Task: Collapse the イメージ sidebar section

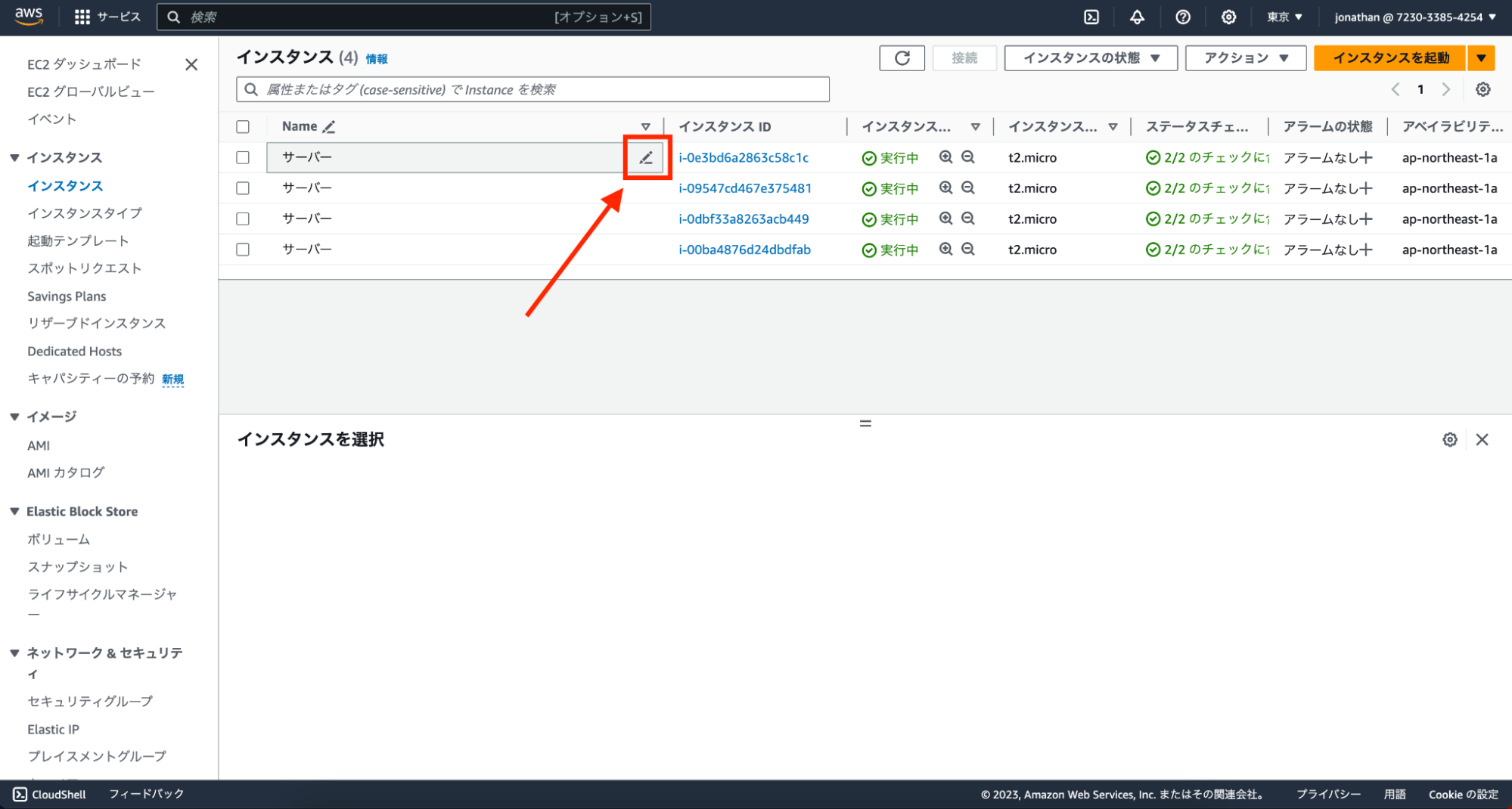Action: click(x=14, y=417)
